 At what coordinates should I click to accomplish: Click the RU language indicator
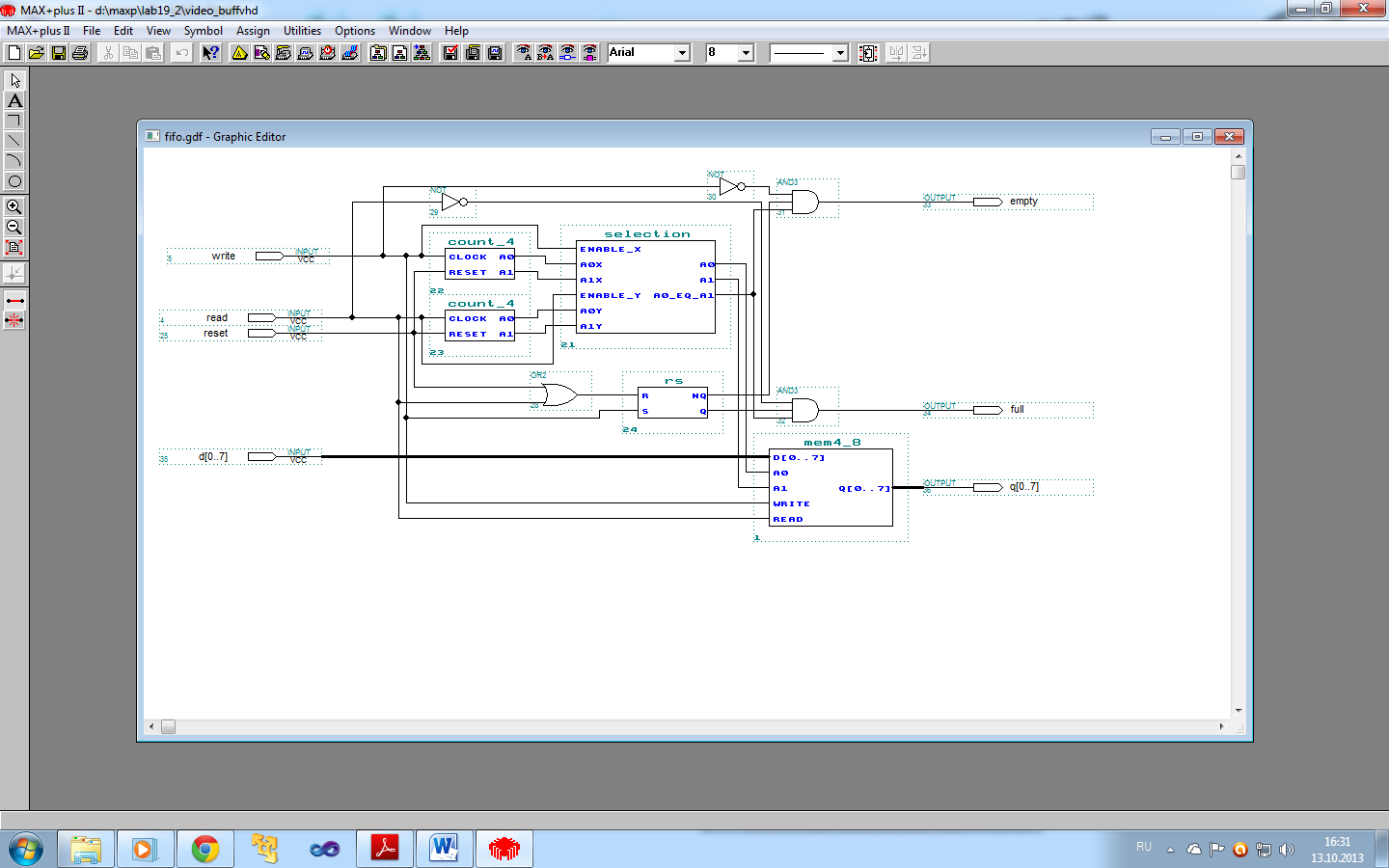tap(1144, 847)
